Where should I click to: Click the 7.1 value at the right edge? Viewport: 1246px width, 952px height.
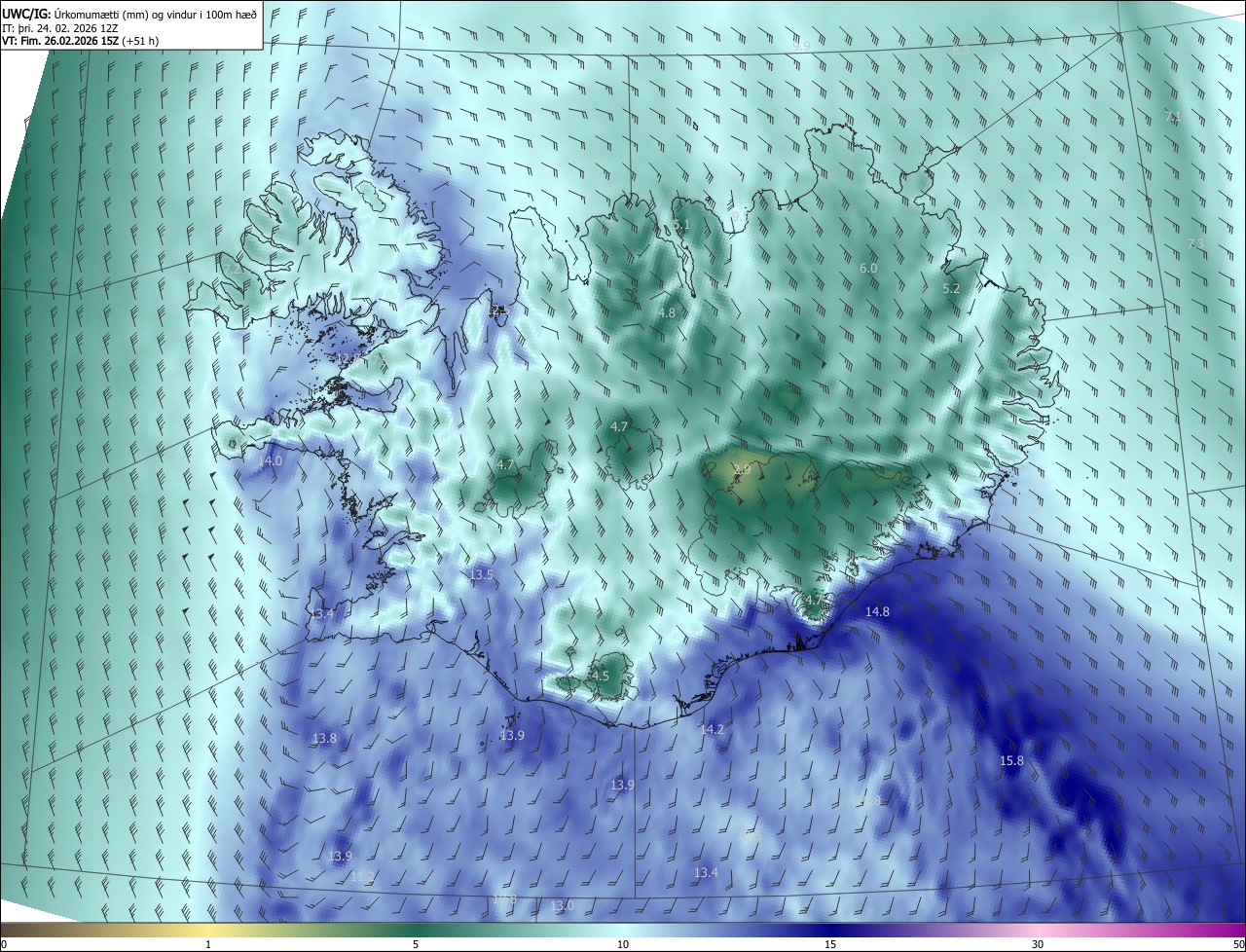[x=1173, y=117]
